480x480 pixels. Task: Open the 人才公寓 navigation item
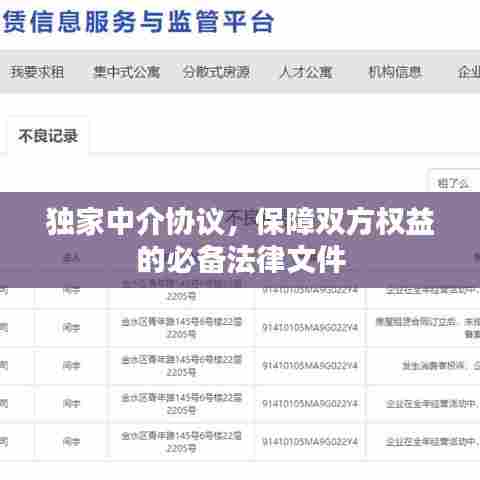(306, 72)
